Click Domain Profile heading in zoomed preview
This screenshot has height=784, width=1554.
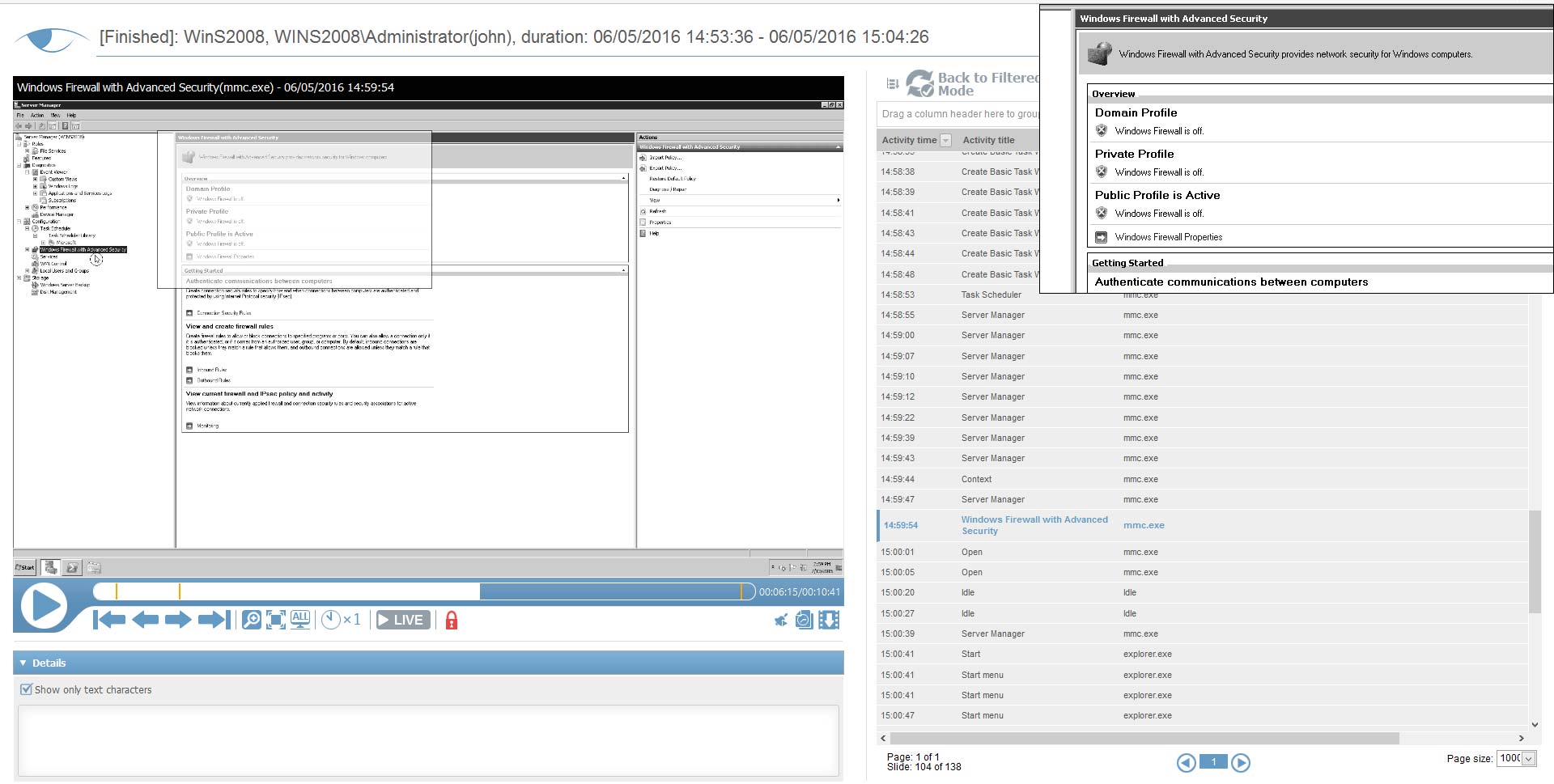(x=1136, y=112)
